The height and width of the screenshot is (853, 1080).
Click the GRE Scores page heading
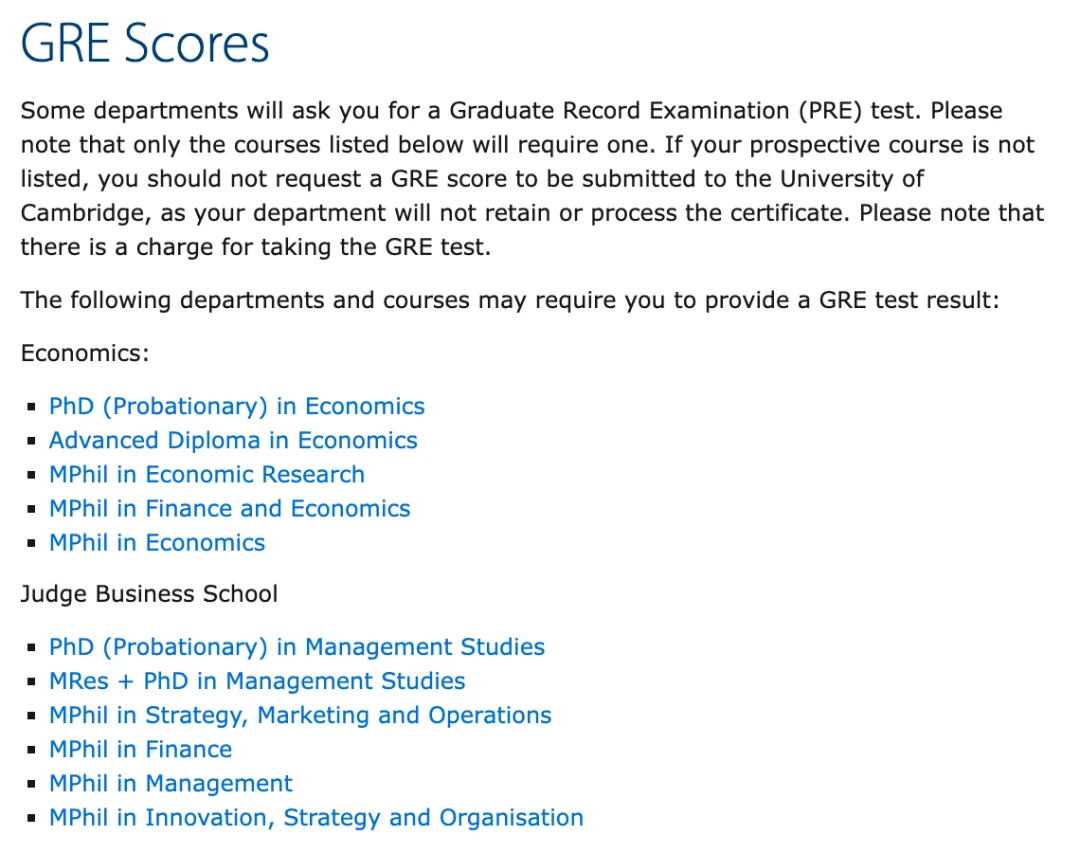click(x=145, y=44)
